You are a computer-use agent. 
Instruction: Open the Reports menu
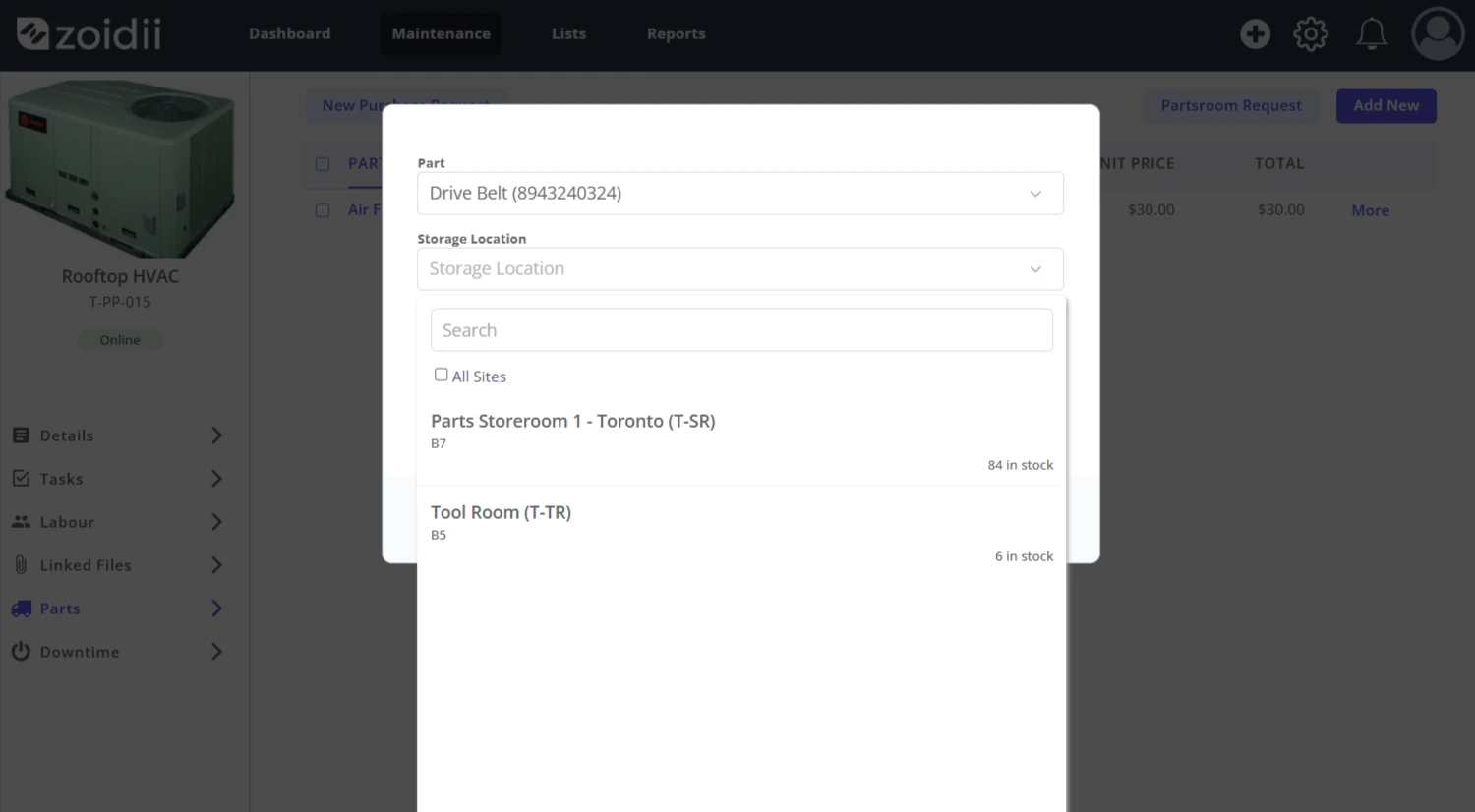(x=677, y=33)
